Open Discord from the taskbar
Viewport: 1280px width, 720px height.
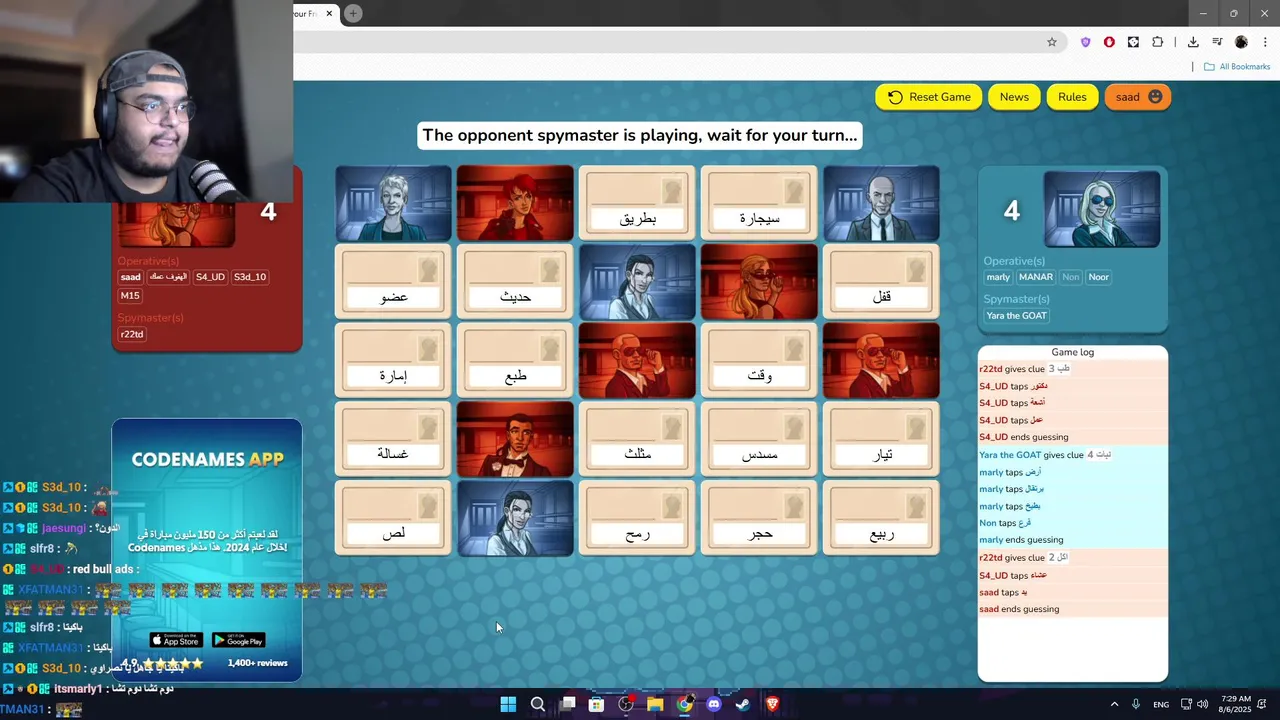pyautogui.click(x=713, y=704)
